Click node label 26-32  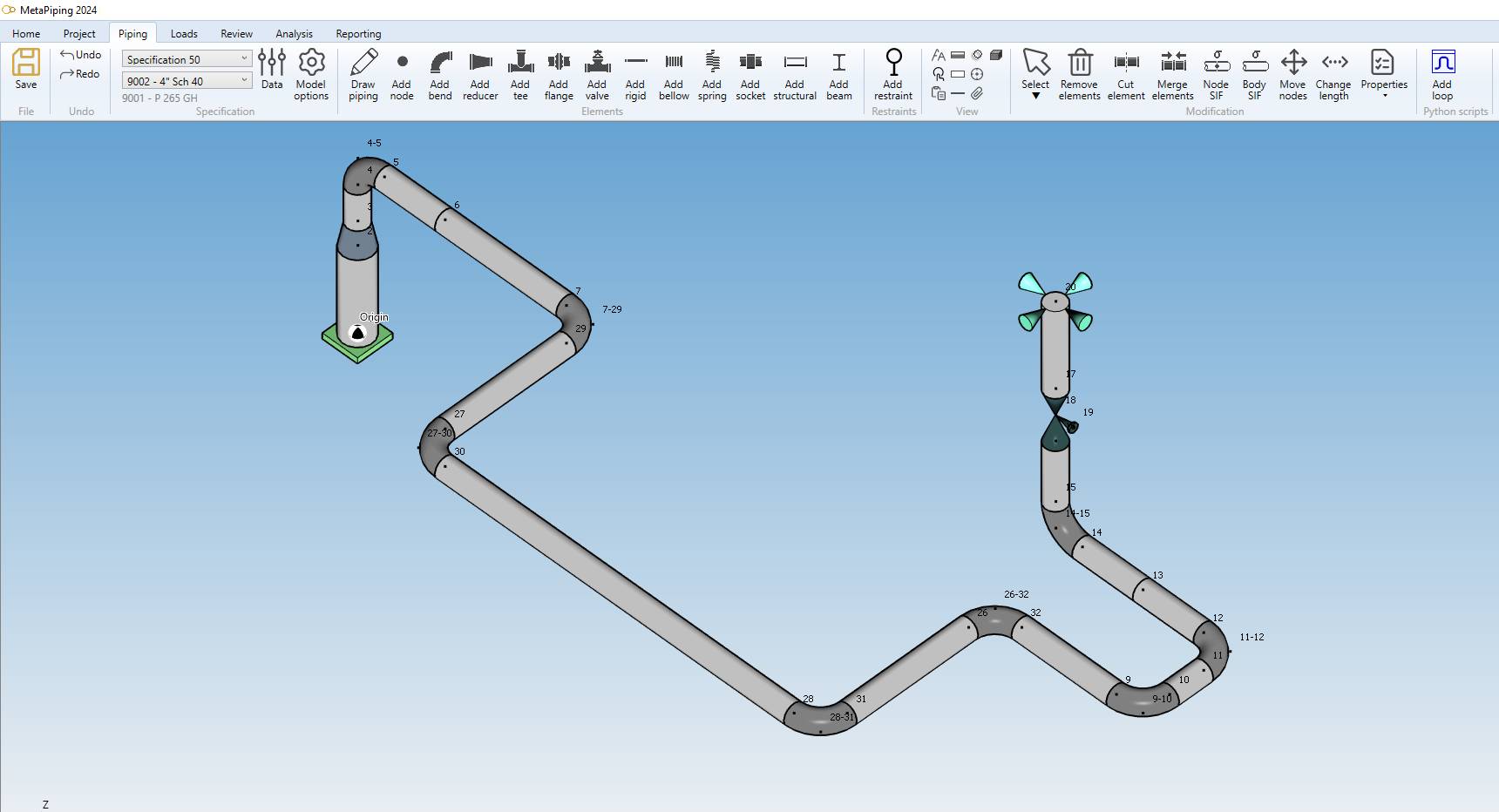pyautogui.click(x=1016, y=594)
